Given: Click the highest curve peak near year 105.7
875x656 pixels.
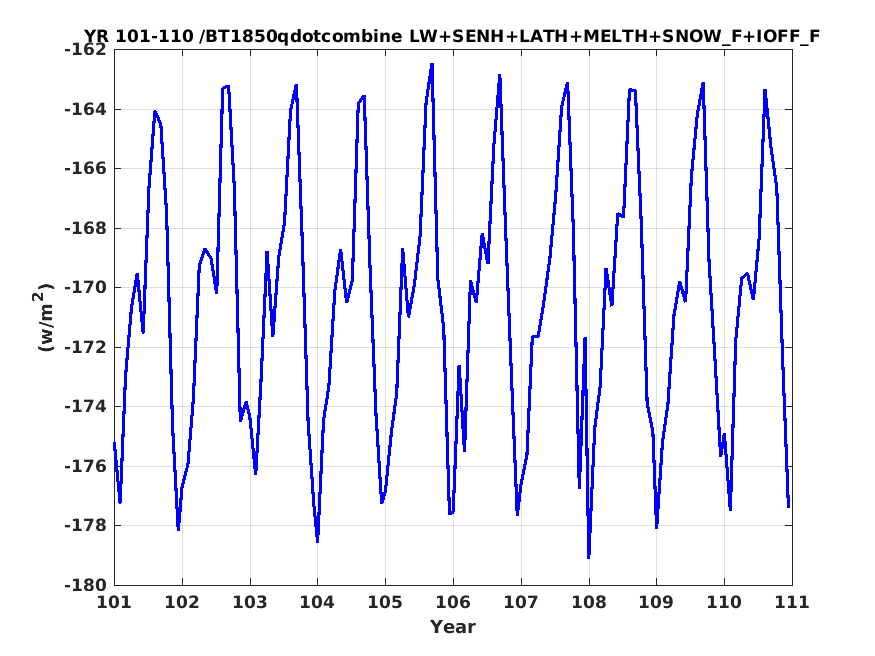Looking at the screenshot, I should tap(432, 65).
